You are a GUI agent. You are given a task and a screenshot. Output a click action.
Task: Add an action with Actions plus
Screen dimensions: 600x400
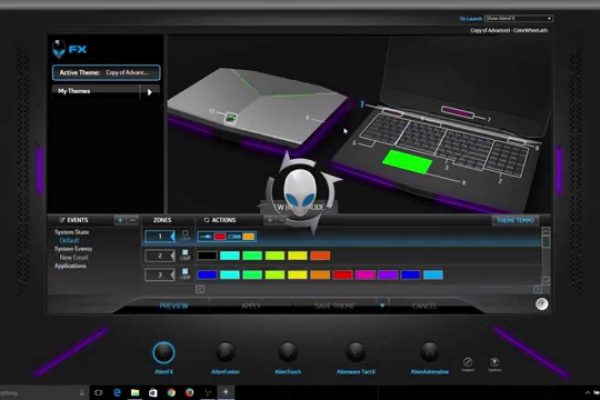[x=270, y=220]
